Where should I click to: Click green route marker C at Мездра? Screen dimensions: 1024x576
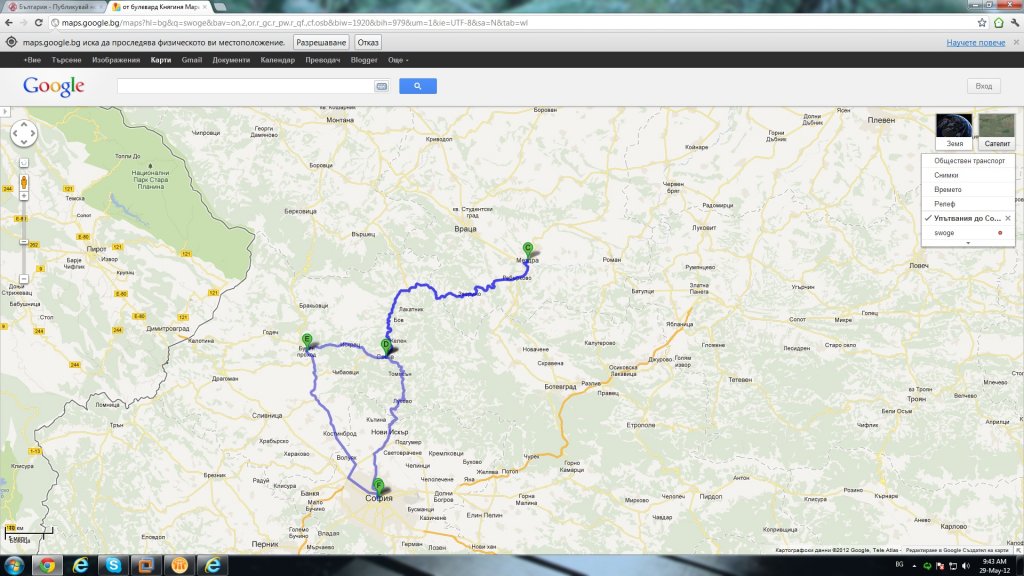[x=528, y=249]
